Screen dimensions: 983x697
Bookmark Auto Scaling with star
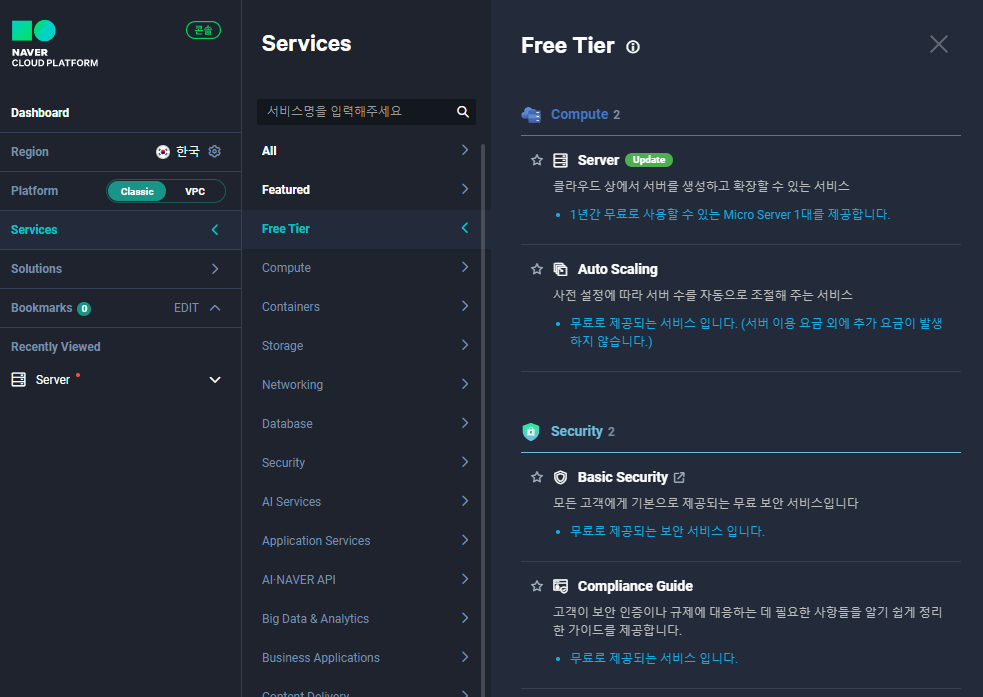(x=537, y=270)
